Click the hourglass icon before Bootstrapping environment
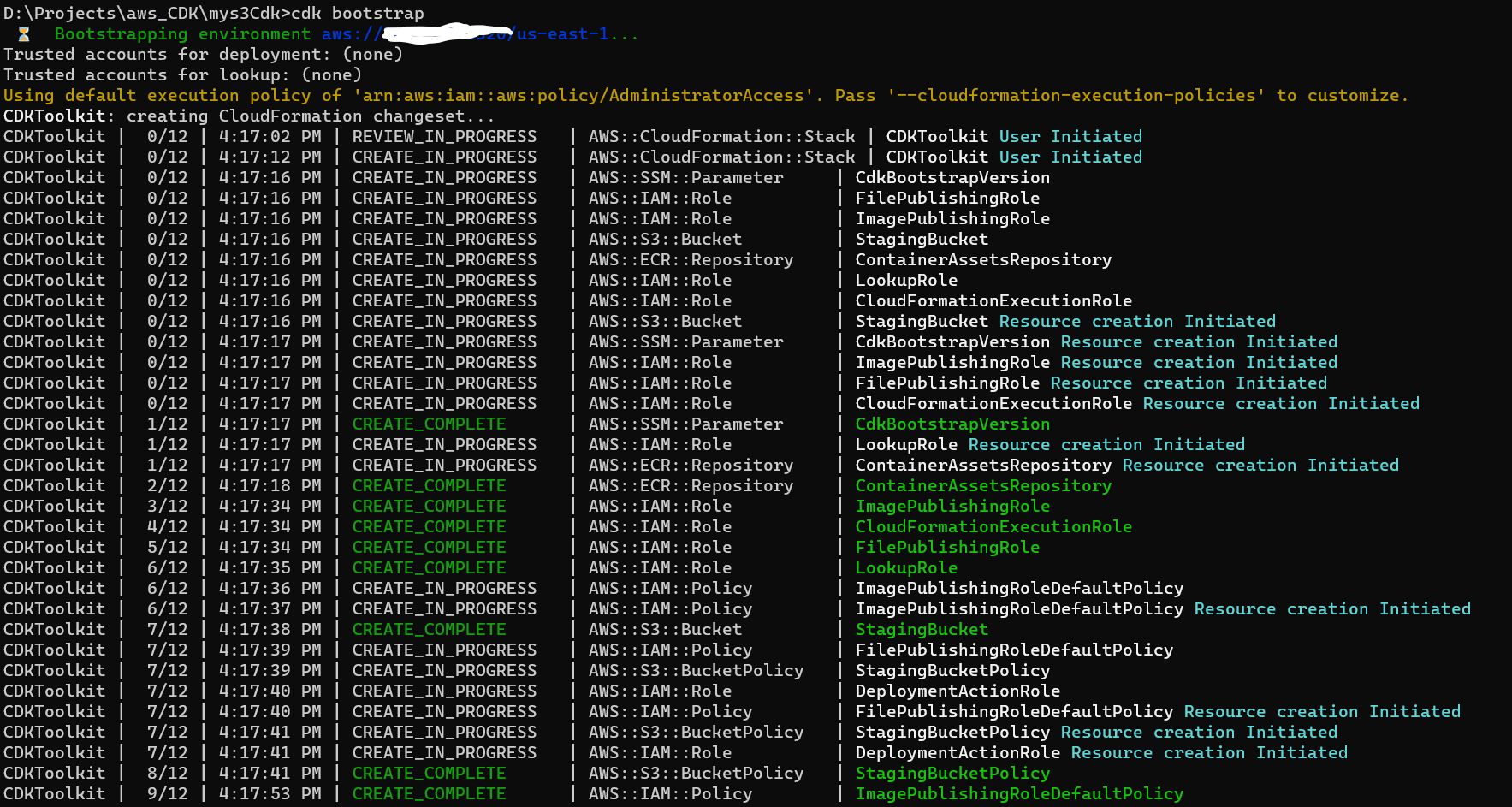1512x807 pixels. [24, 34]
